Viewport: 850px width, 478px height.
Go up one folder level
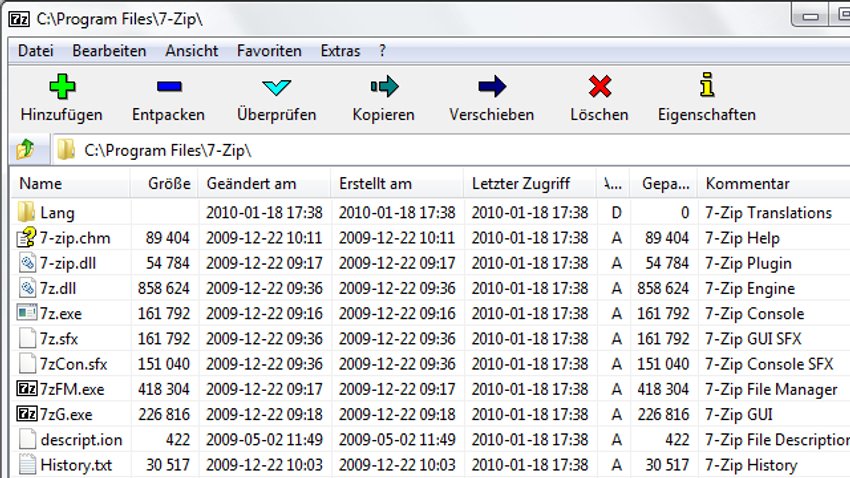[x=25, y=149]
